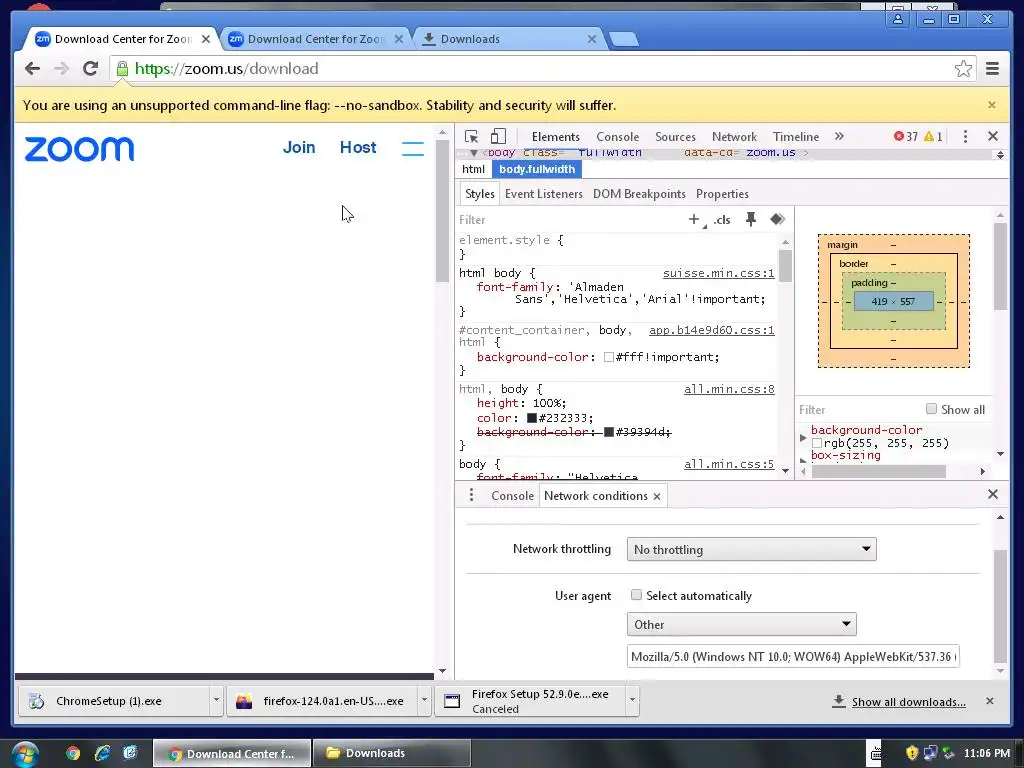Click the green padlock security icon

click(x=122, y=69)
